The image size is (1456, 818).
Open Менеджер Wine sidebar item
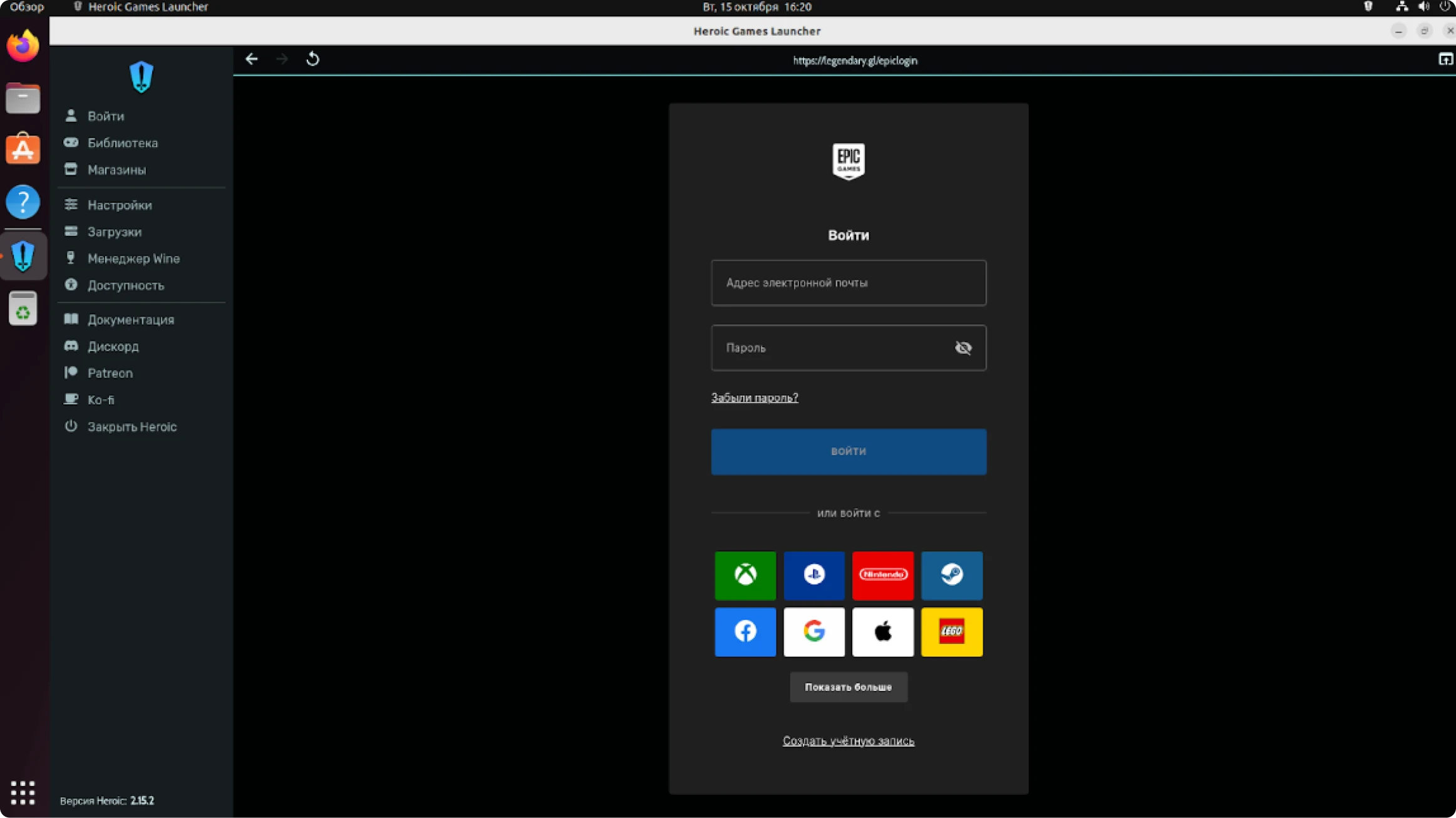133,258
